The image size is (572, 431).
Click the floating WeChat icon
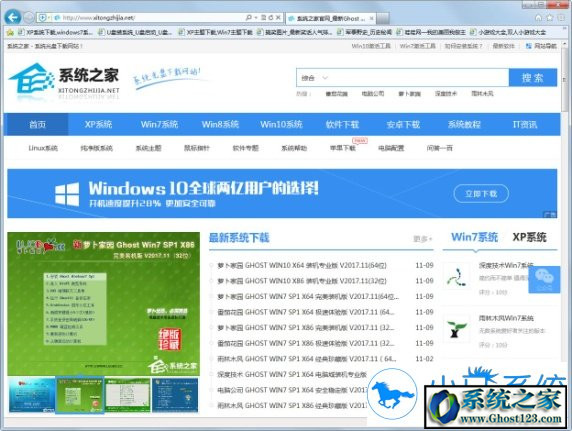(544, 280)
